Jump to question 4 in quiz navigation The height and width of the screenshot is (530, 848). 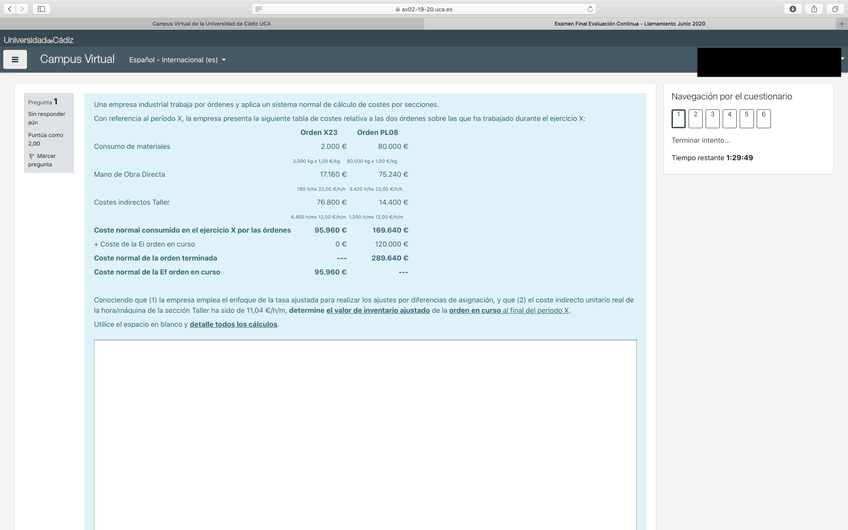(730, 119)
